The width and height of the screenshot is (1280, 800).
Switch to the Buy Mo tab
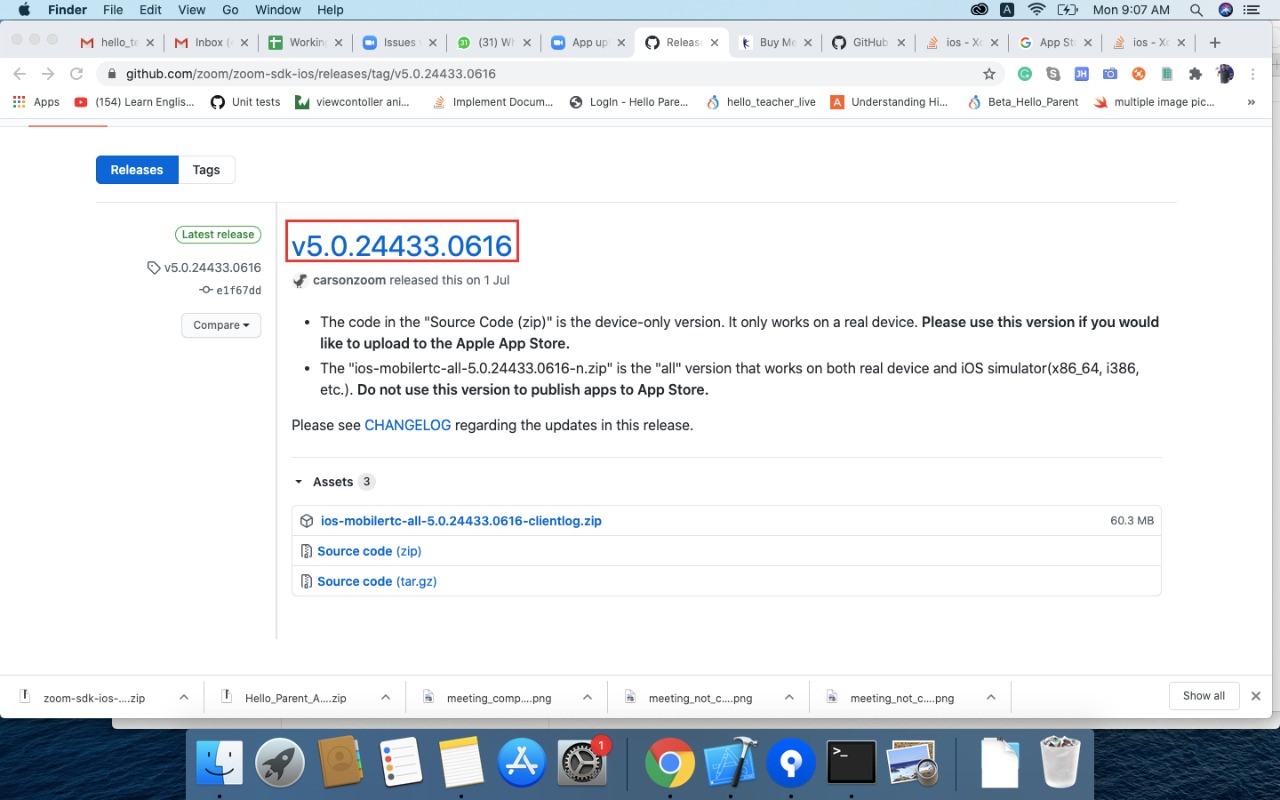776,42
